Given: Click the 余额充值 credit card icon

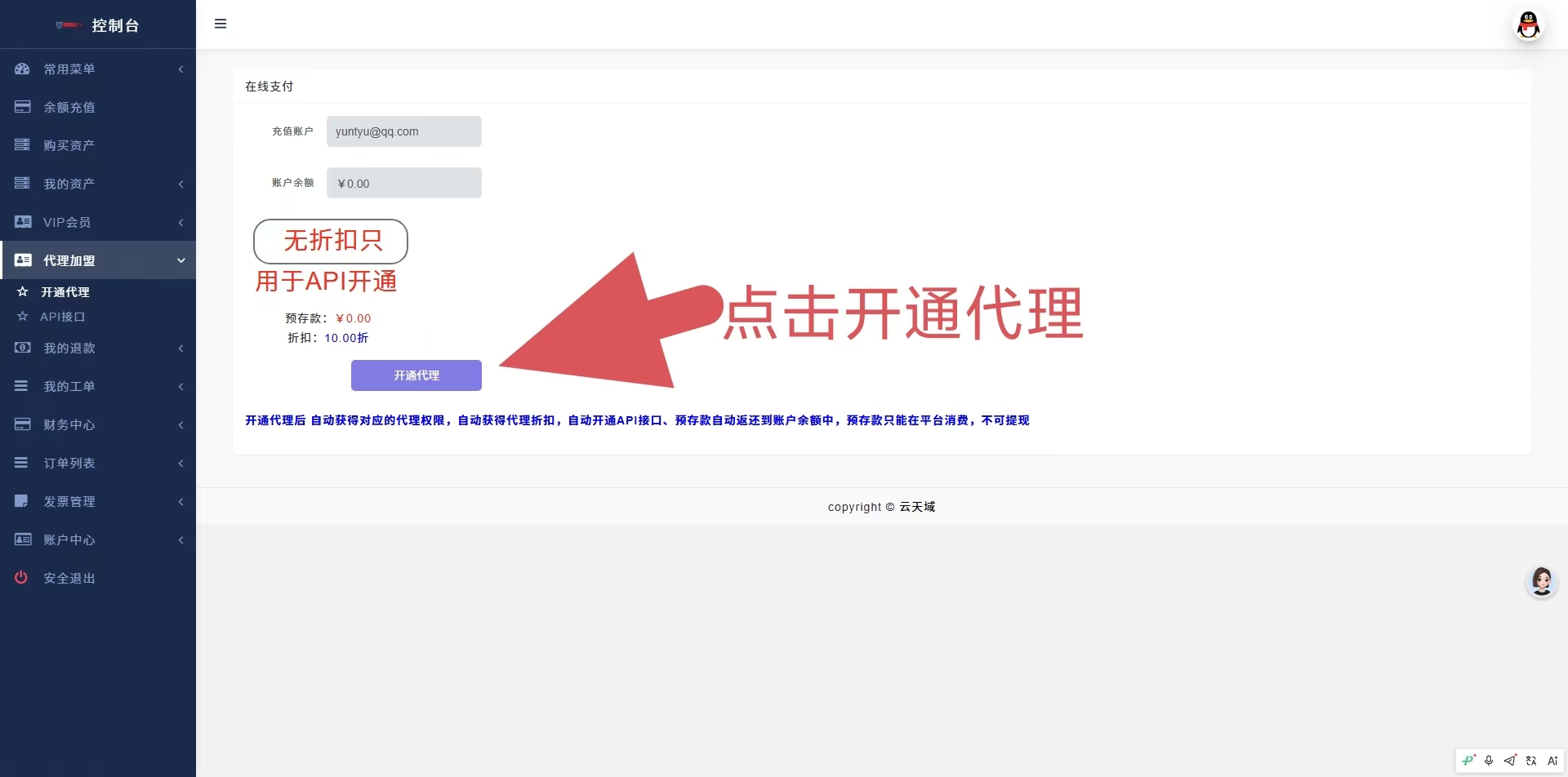Looking at the screenshot, I should click(22, 107).
